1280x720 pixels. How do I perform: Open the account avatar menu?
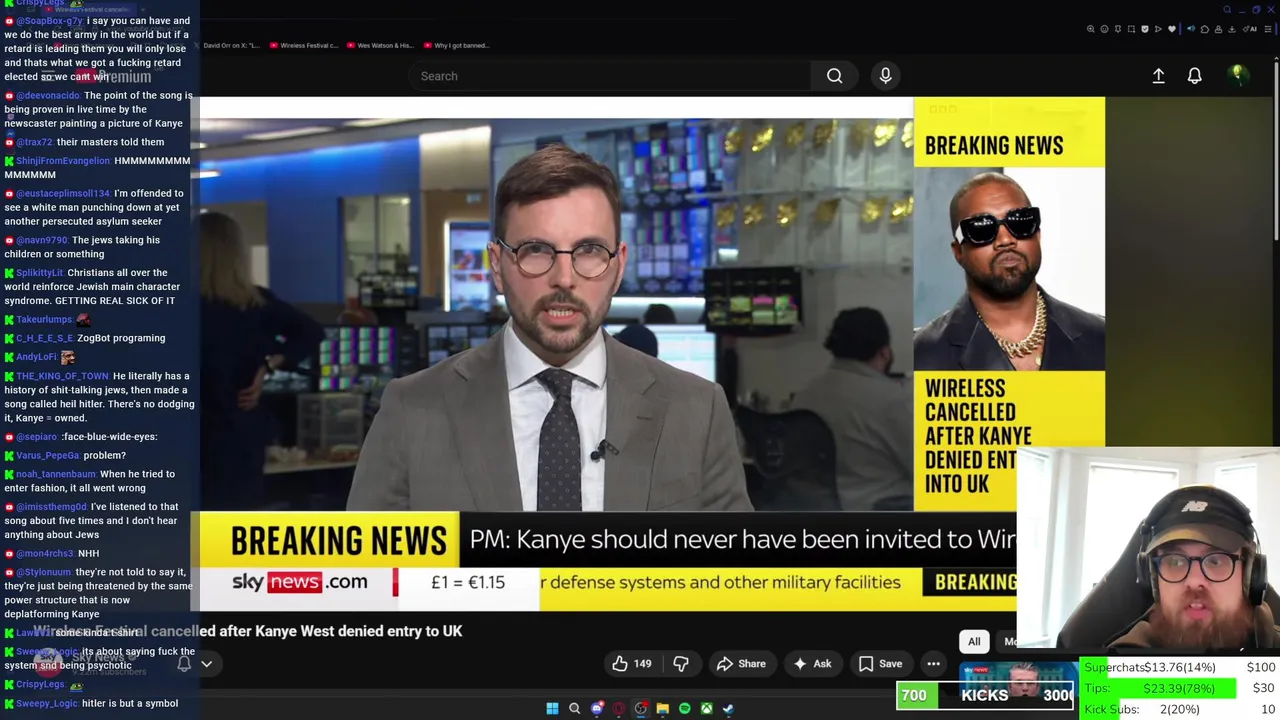[x=1237, y=75]
